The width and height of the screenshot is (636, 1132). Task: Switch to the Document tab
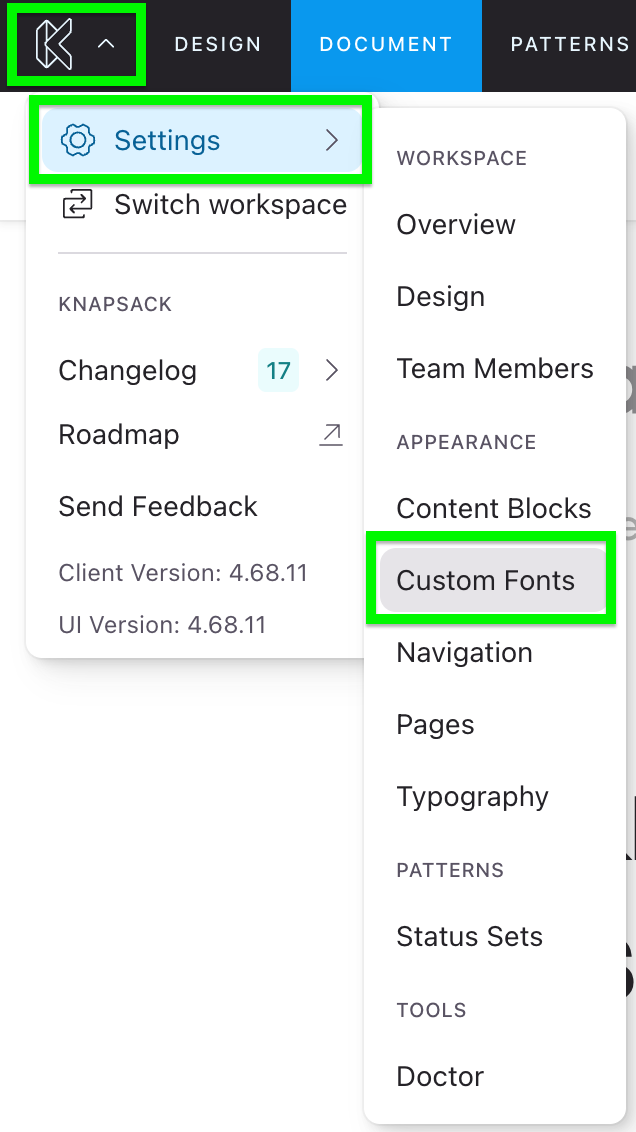pos(386,44)
